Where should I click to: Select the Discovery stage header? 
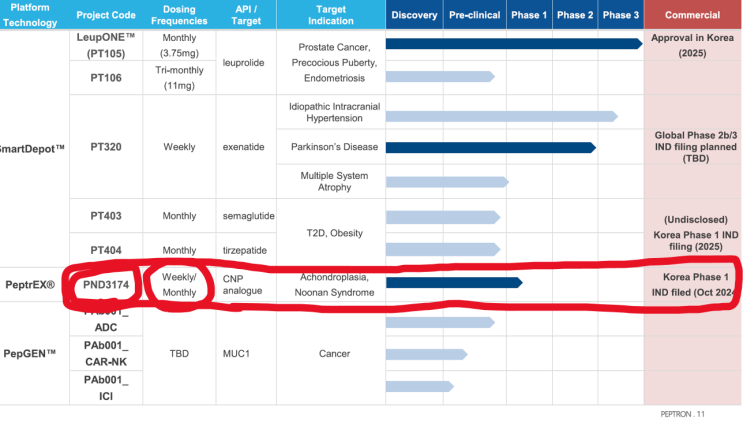(x=414, y=15)
